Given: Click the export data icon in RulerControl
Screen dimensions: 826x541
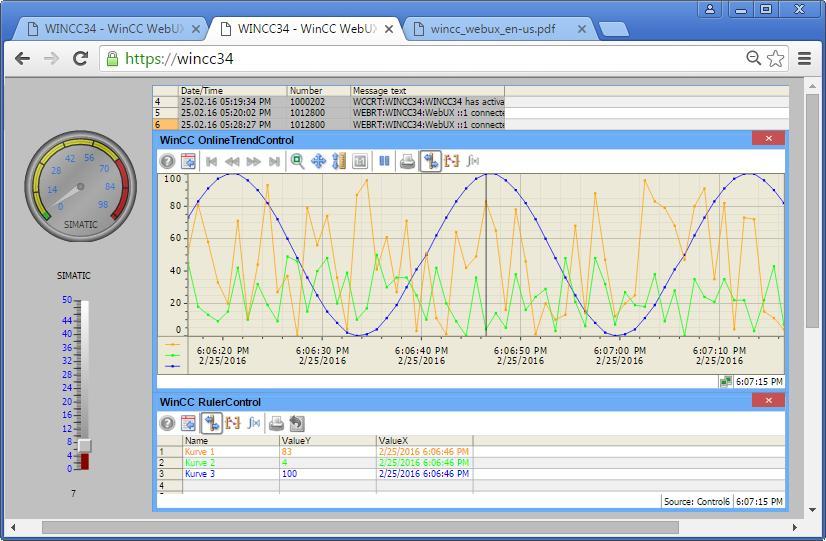Looking at the screenshot, I should [297, 423].
